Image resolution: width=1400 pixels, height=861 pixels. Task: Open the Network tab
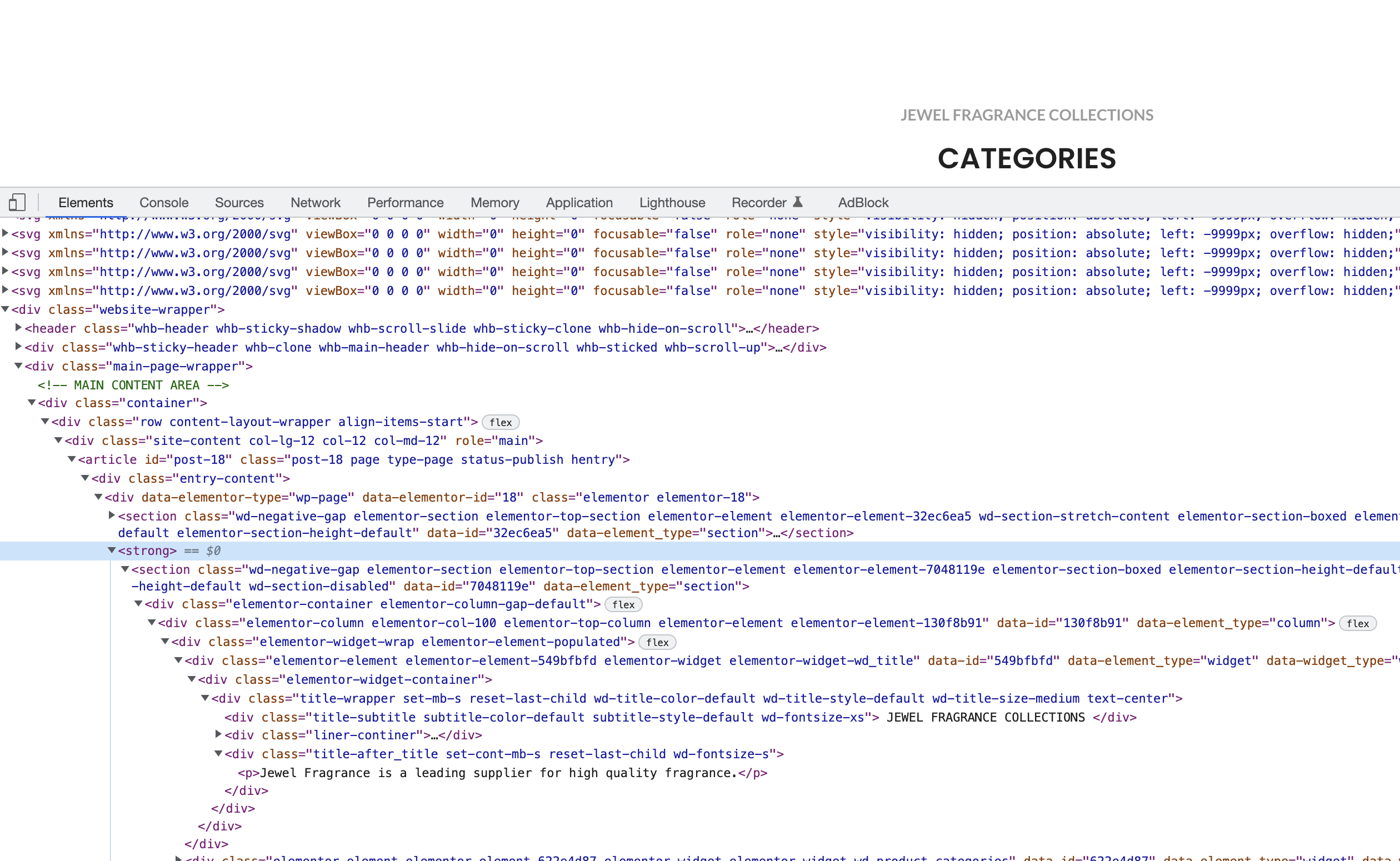(315, 202)
